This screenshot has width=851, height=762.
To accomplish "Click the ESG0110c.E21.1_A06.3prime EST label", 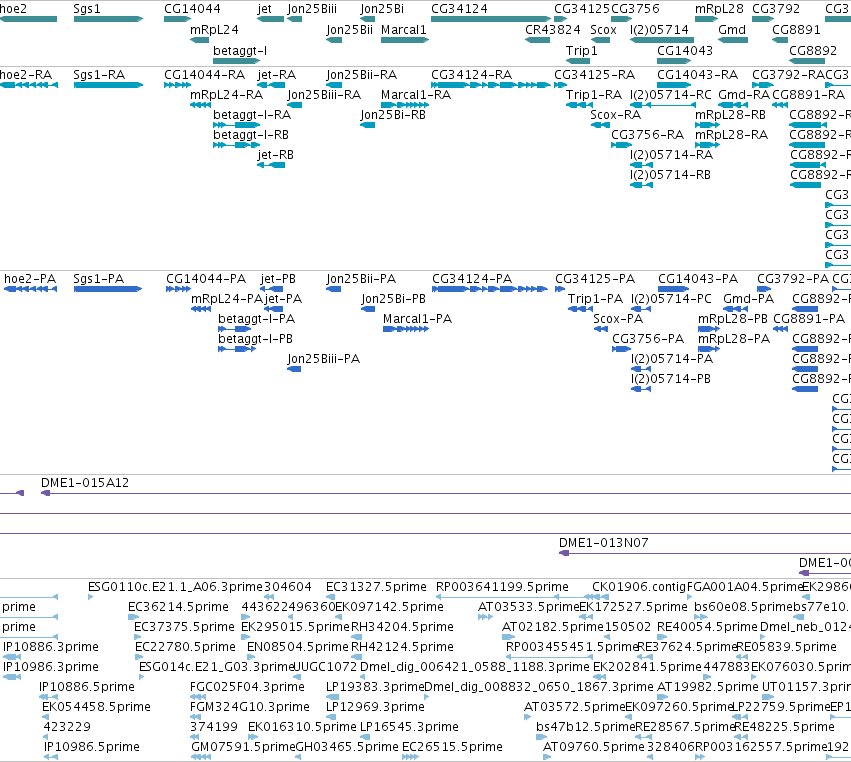I will click(175, 587).
